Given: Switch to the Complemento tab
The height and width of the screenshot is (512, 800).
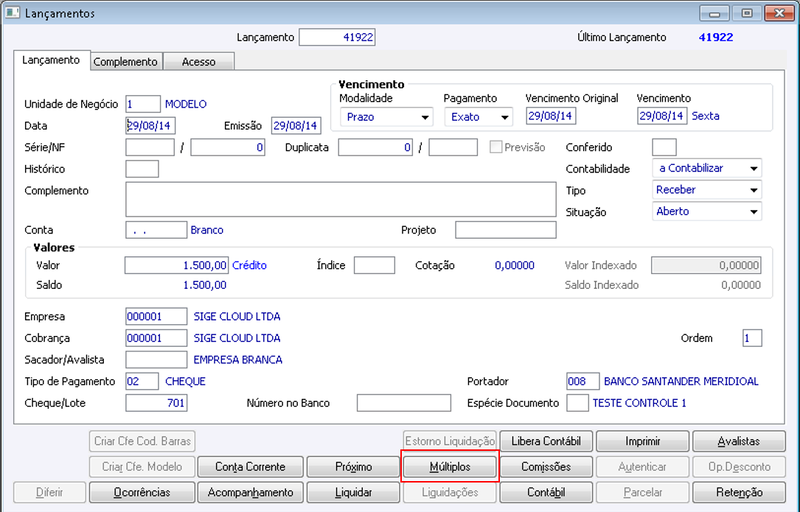Looking at the screenshot, I should [x=126, y=62].
